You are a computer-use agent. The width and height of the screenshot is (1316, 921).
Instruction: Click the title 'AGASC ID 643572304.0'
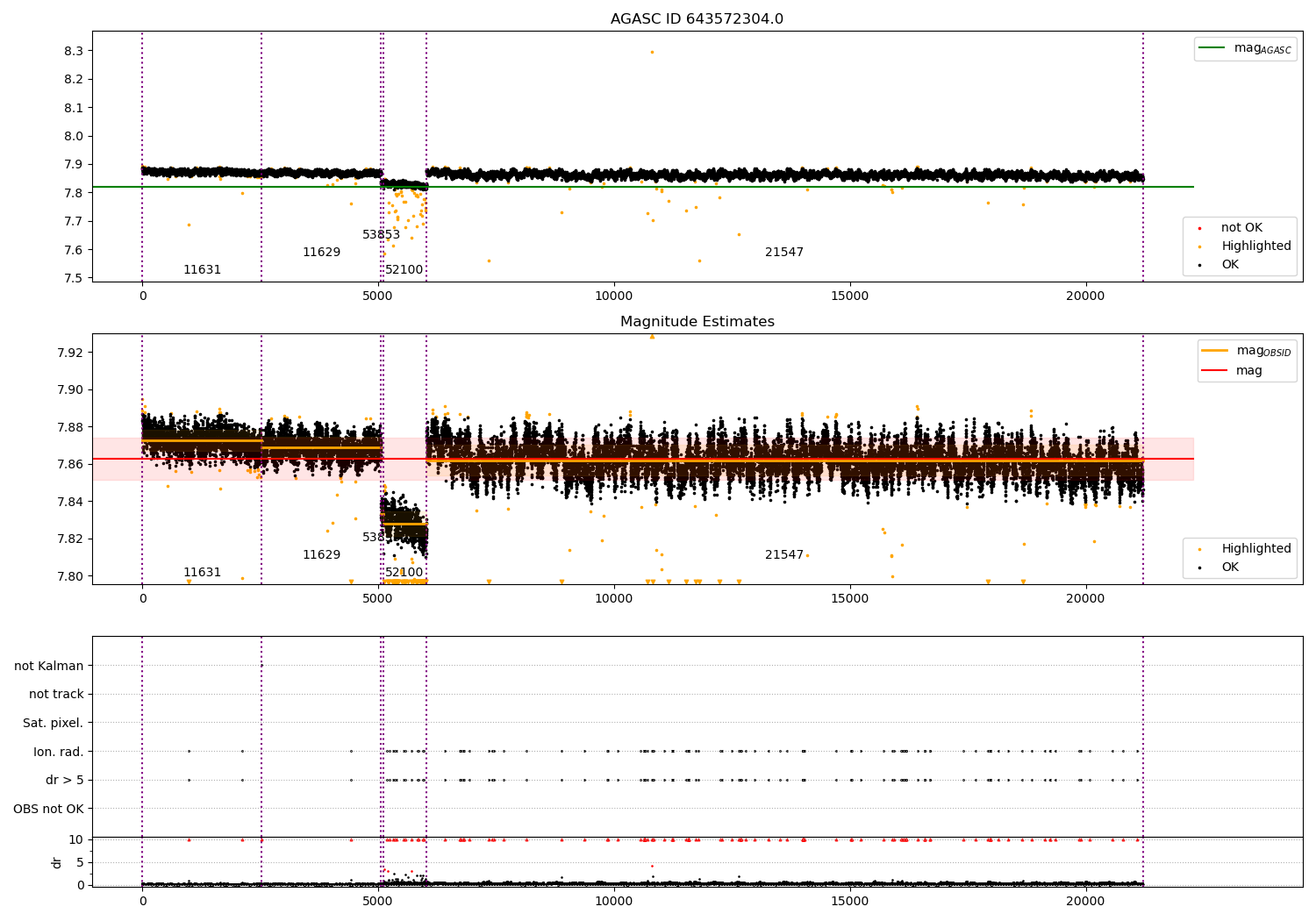pyautogui.click(x=697, y=19)
